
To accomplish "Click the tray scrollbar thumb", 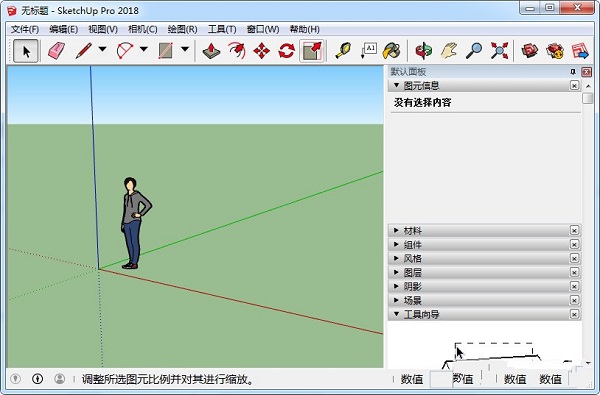I will coord(588,98).
